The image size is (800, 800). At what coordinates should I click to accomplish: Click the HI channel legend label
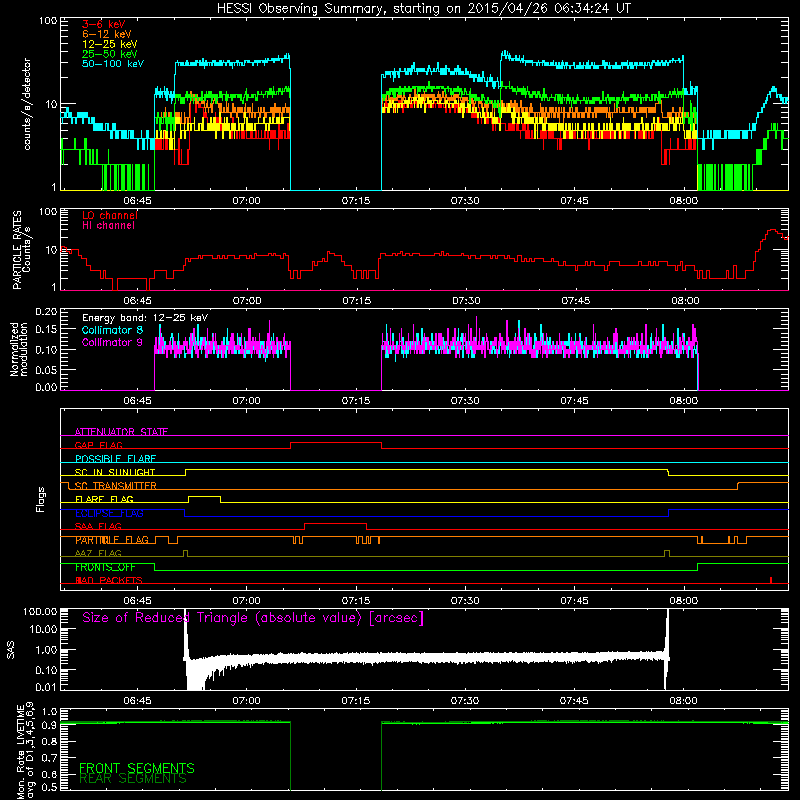click(x=108, y=226)
